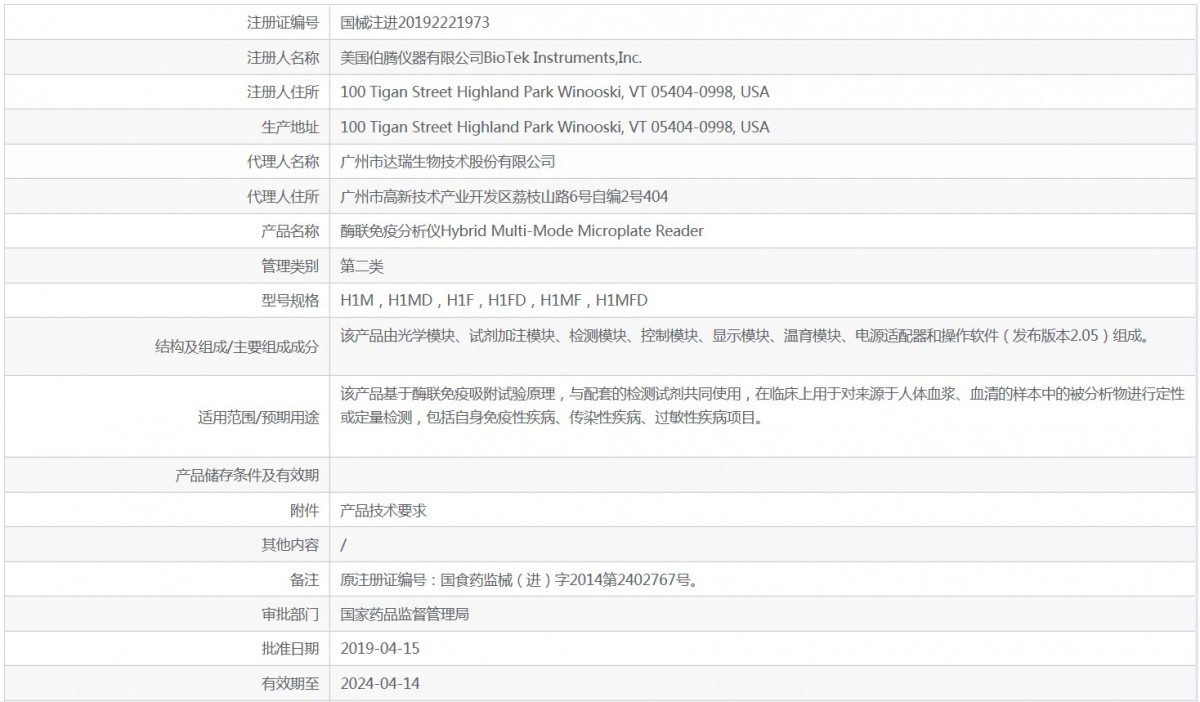
Task: Click the 产品储存条件及有效期 label
Action: [x=247, y=475]
